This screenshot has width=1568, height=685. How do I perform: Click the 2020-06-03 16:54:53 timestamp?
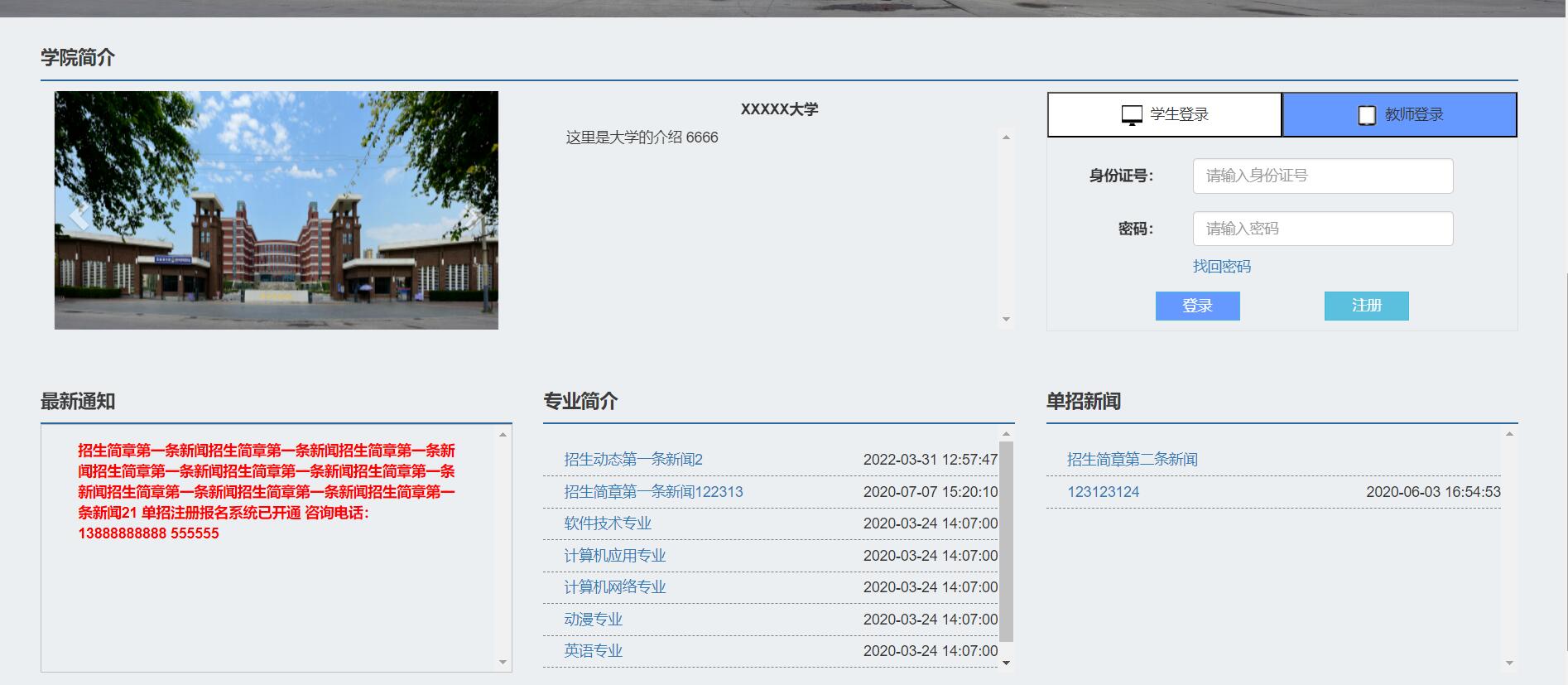[x=1433, y=492]
